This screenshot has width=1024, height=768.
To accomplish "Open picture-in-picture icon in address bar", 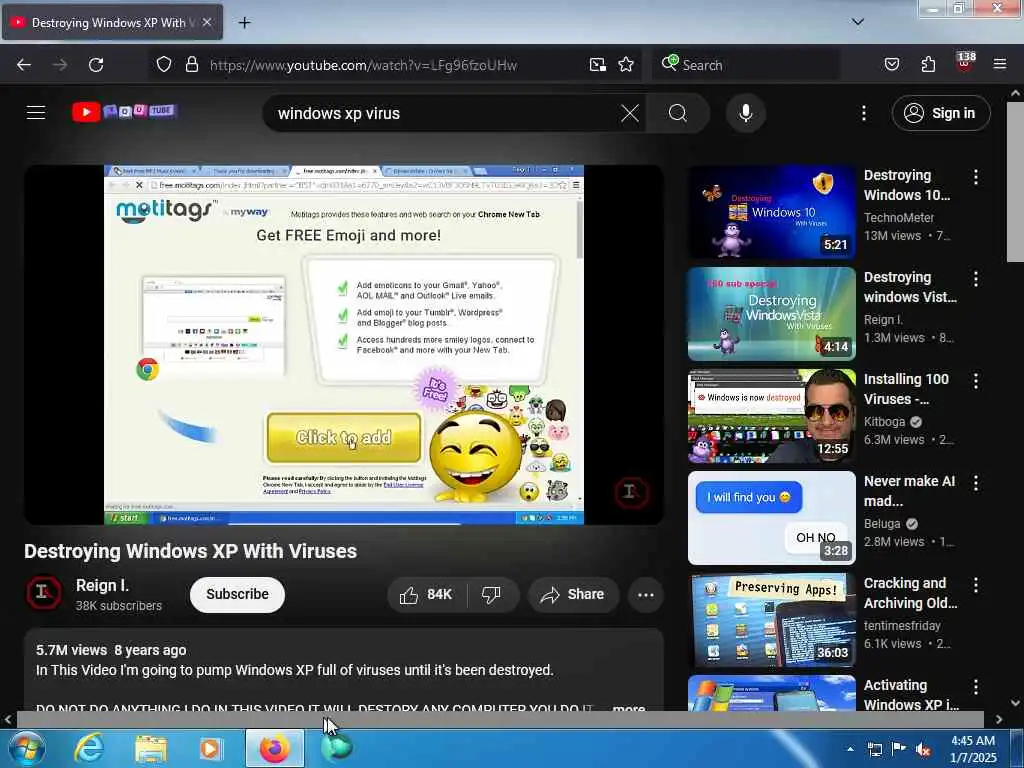I will tap(598, 65).
